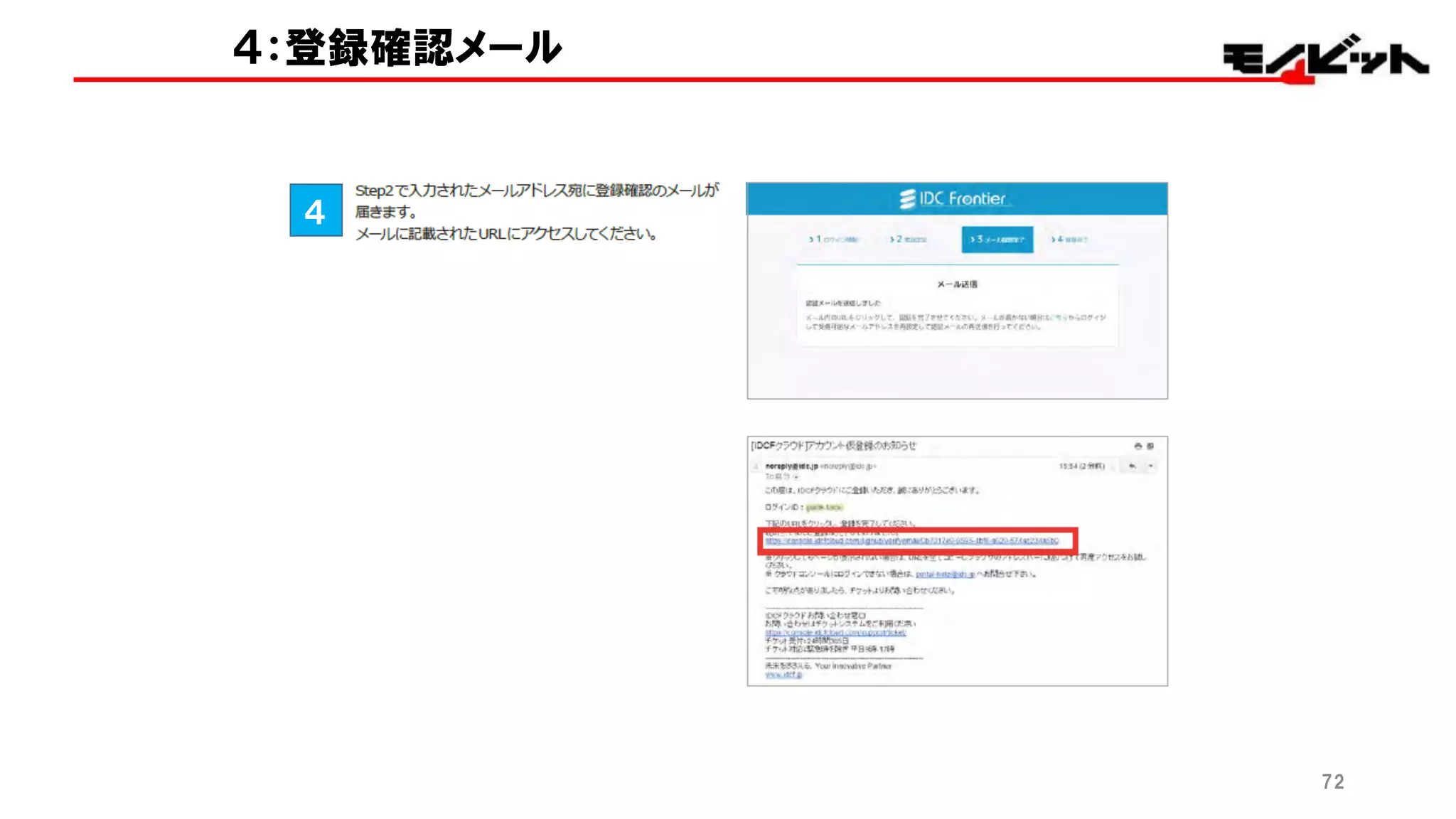Click the メール送信 heading
Viewport: 1456px width, 819px height.
[957, 284]
